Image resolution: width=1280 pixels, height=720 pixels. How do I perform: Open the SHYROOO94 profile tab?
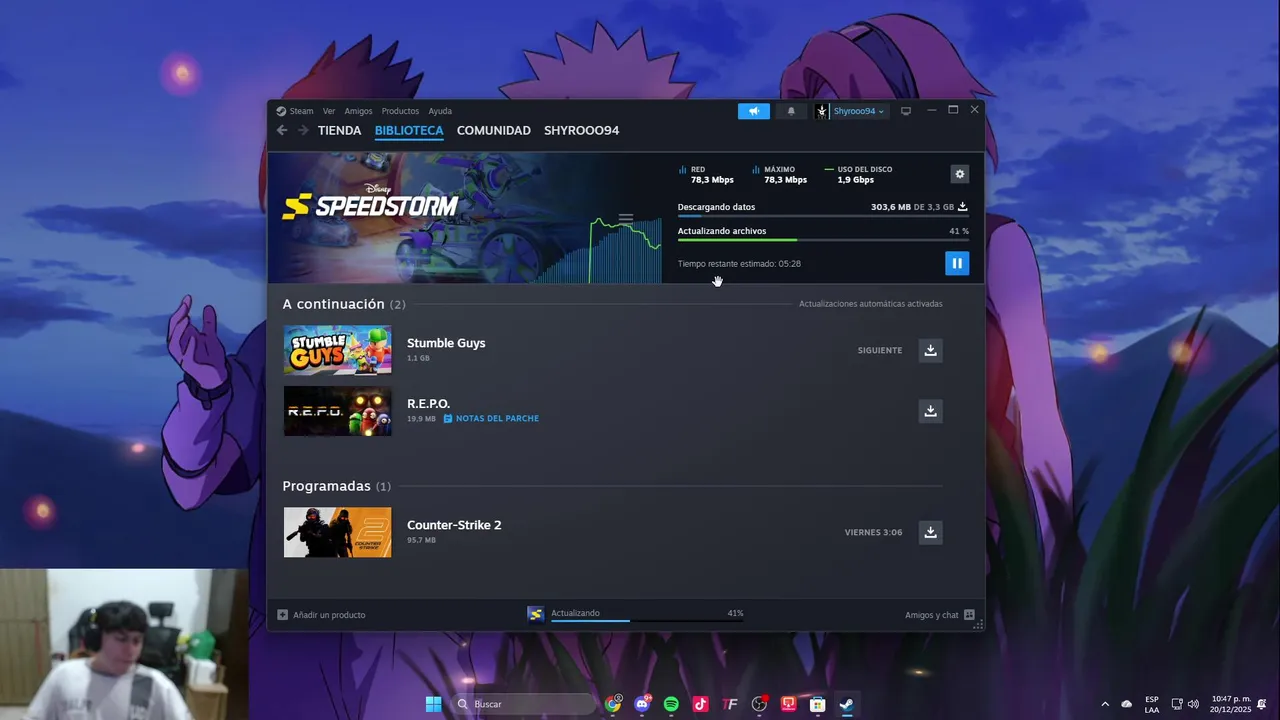coord(581,130)
